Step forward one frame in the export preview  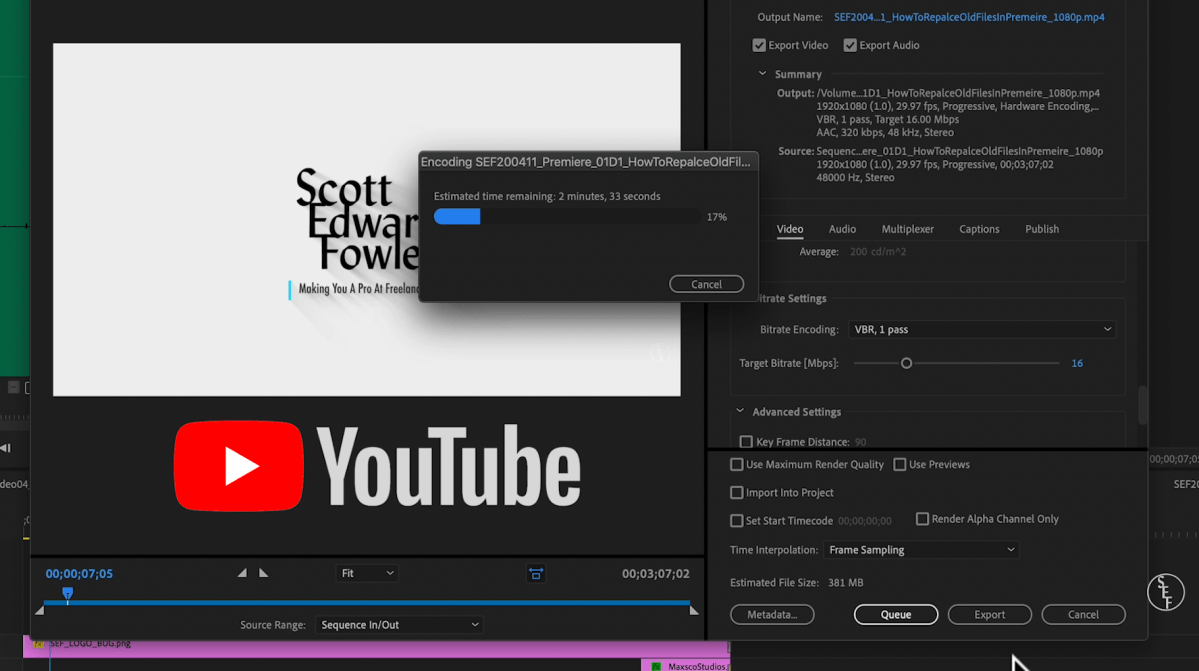point(263,572)
